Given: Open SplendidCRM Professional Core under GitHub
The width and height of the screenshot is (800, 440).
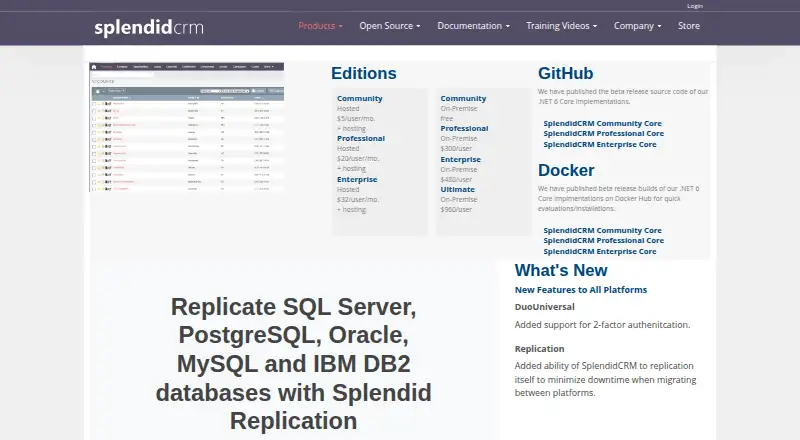Looking at the screenshot, I should [x=604, y=134].
